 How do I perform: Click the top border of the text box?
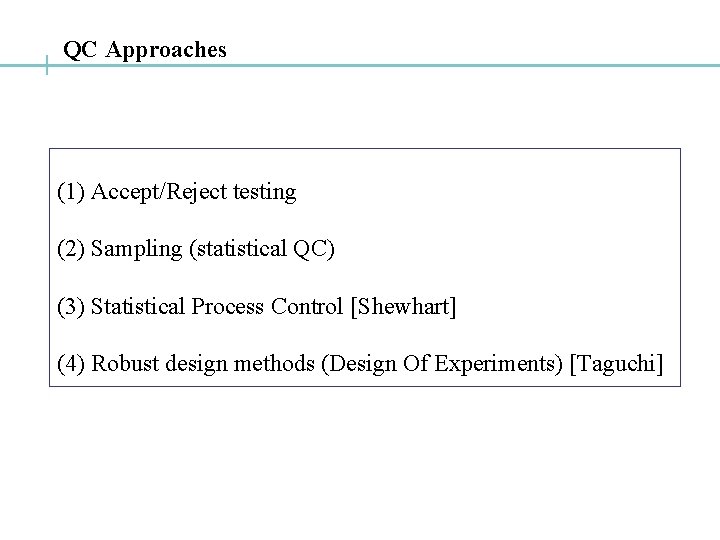click(x=365, y=148)
